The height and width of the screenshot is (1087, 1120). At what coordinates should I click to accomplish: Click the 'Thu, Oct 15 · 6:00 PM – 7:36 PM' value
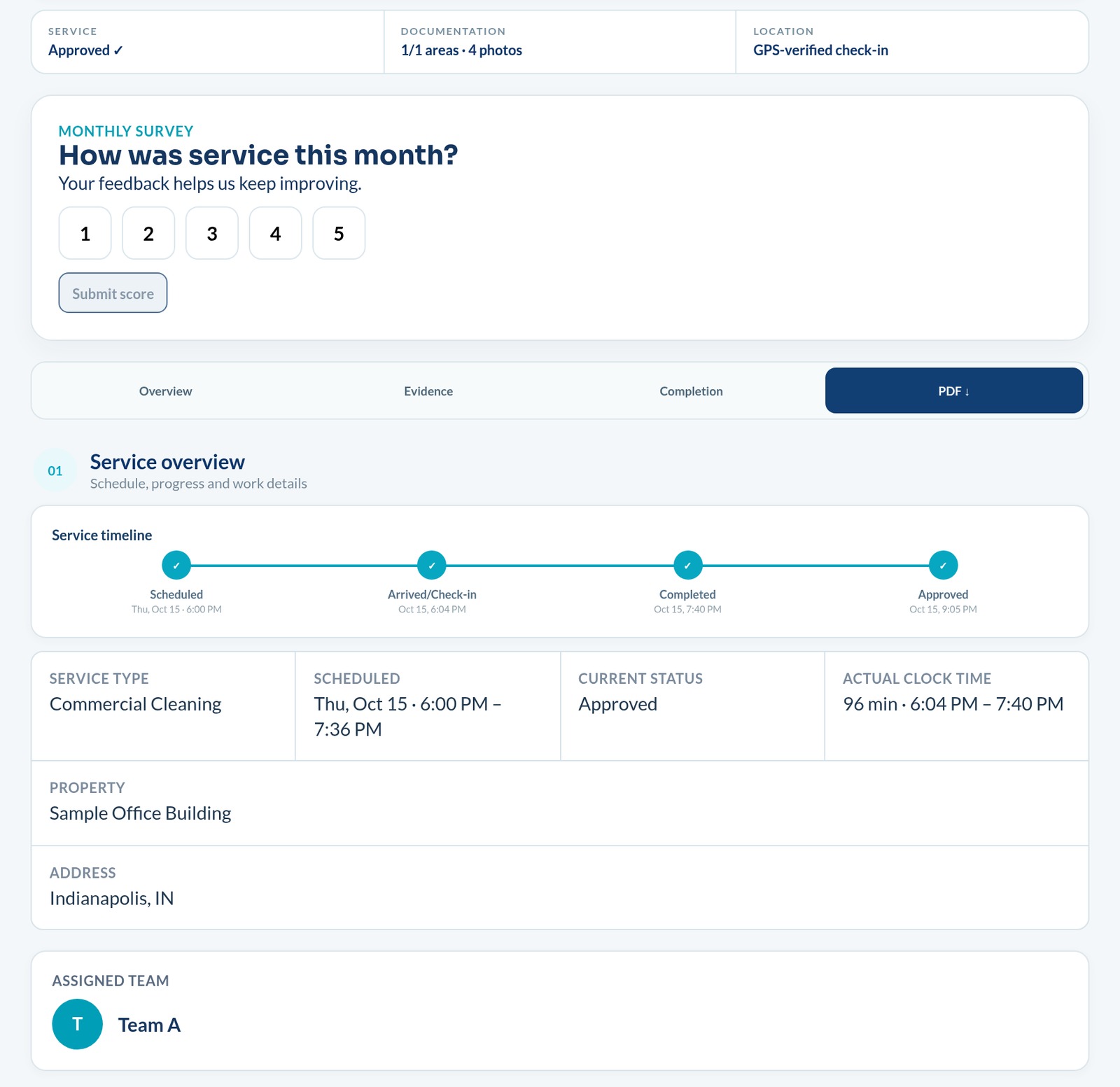[x=407, y=717]
